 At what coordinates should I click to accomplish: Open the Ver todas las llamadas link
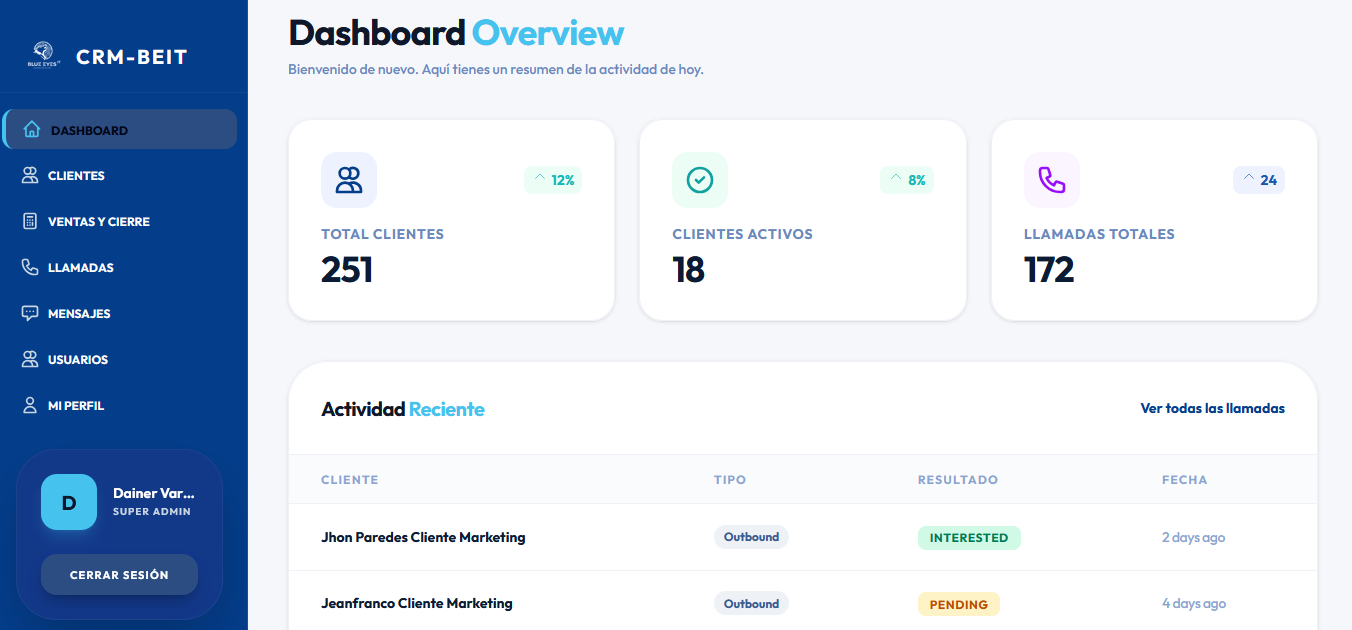click(1213, 408)
